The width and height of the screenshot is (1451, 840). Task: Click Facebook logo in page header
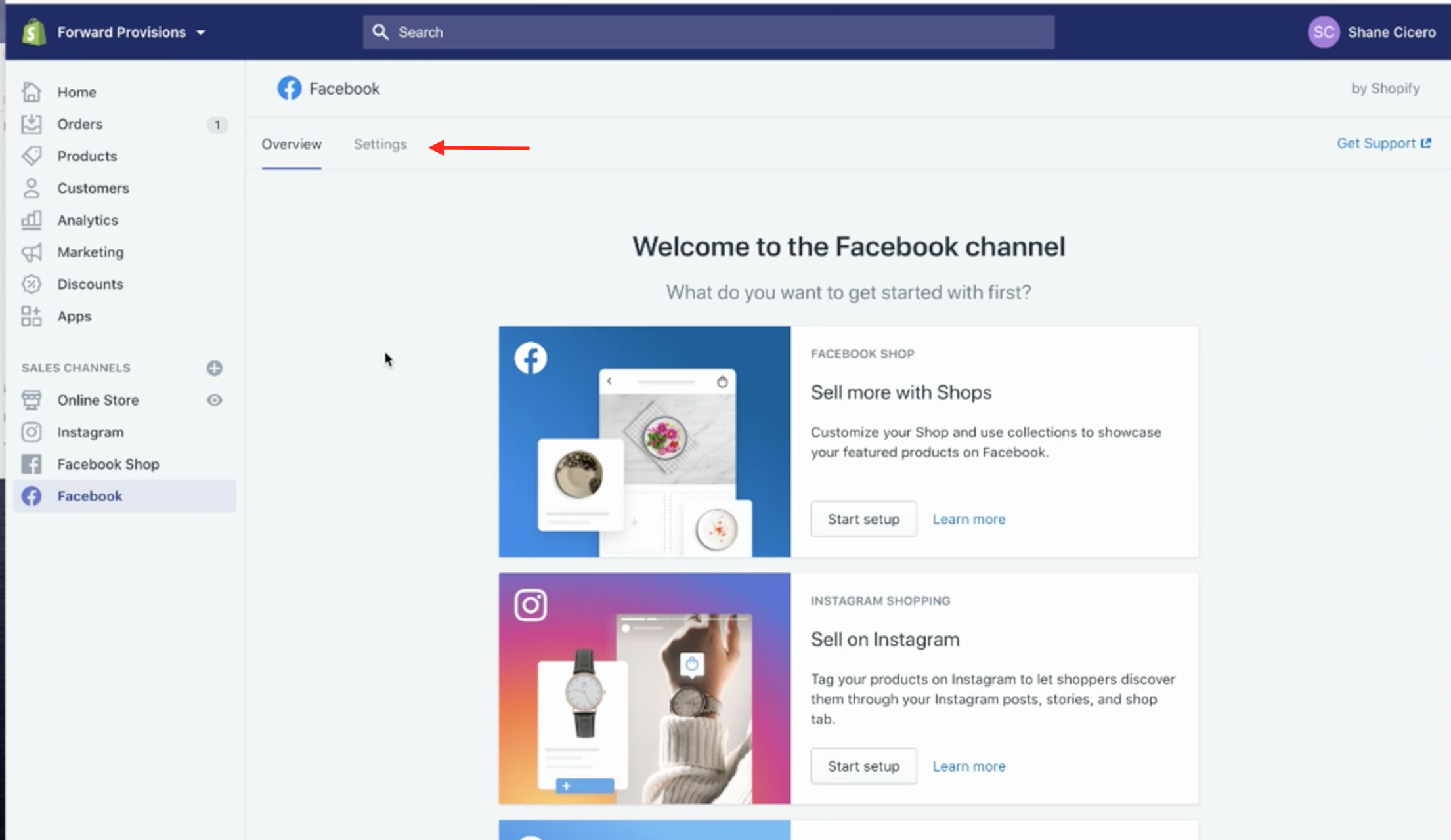pyautogui.click(x=289, y=88)
